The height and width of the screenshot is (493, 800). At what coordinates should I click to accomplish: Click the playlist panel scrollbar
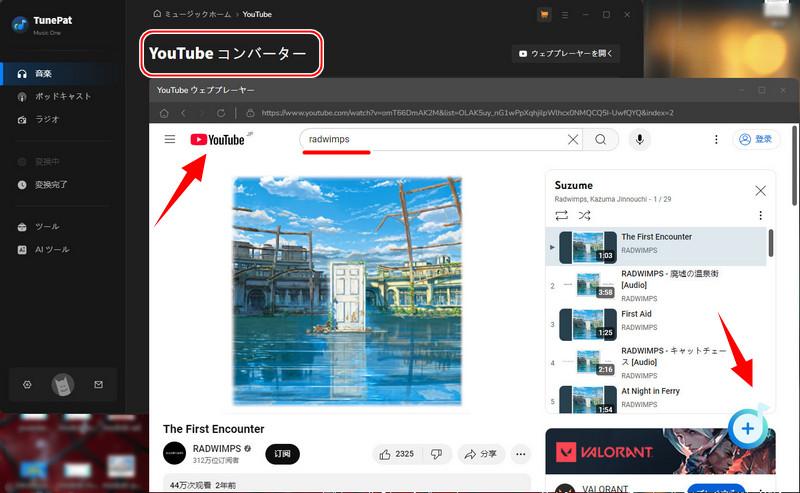point(770,243)
